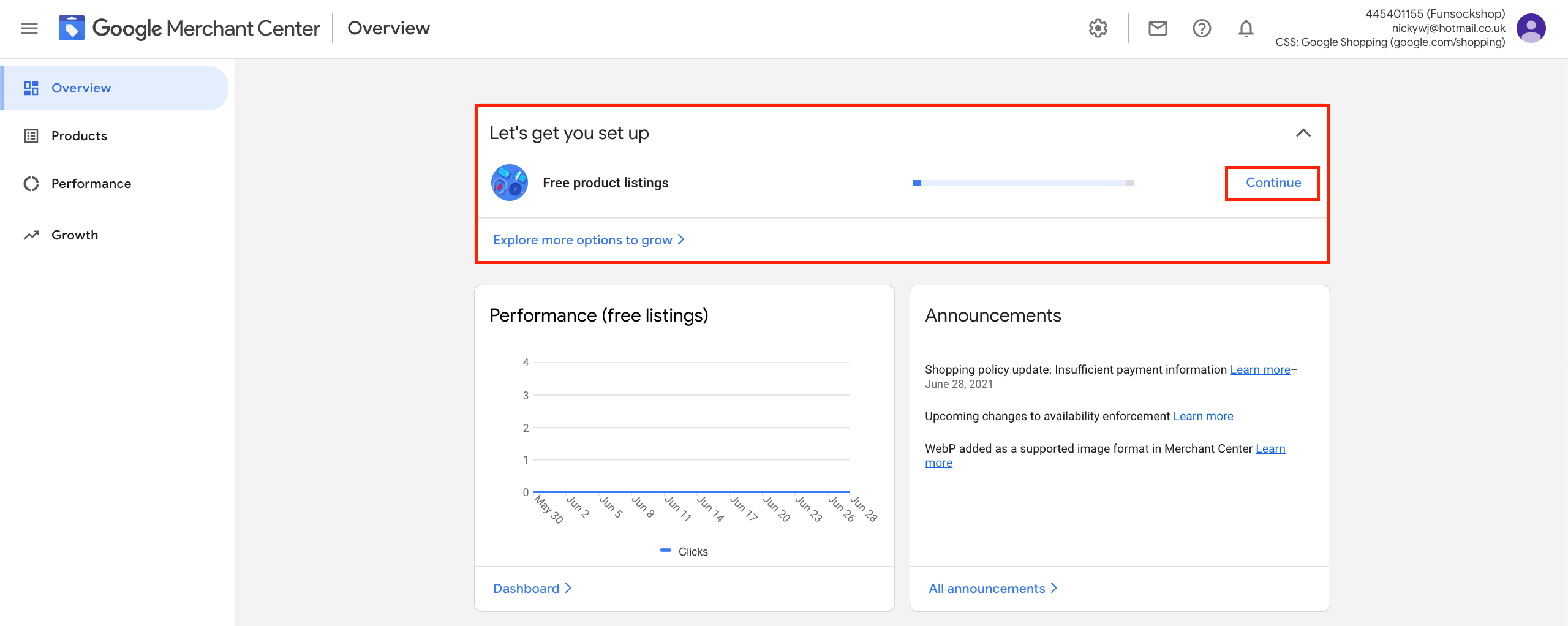Click the June 28, 2021 announcement date
The image size is (1568, 626).
959,384
